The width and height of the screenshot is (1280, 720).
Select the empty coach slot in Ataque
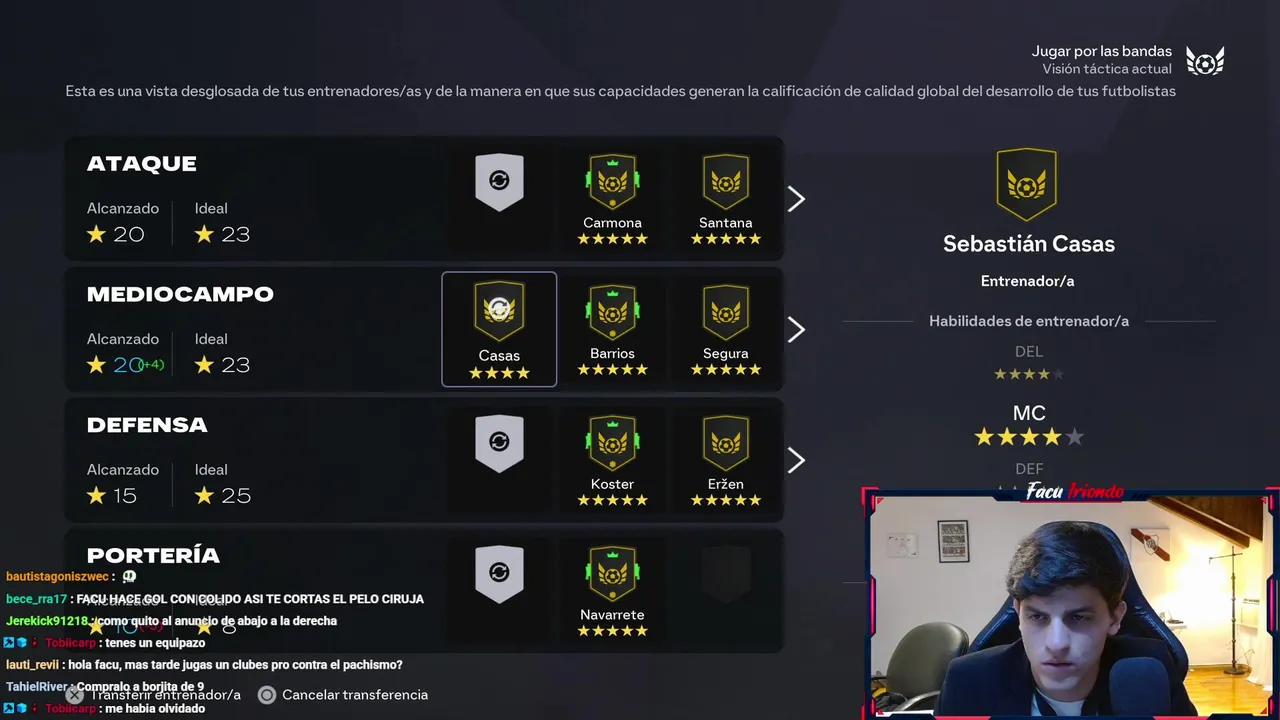pos(499,182)
